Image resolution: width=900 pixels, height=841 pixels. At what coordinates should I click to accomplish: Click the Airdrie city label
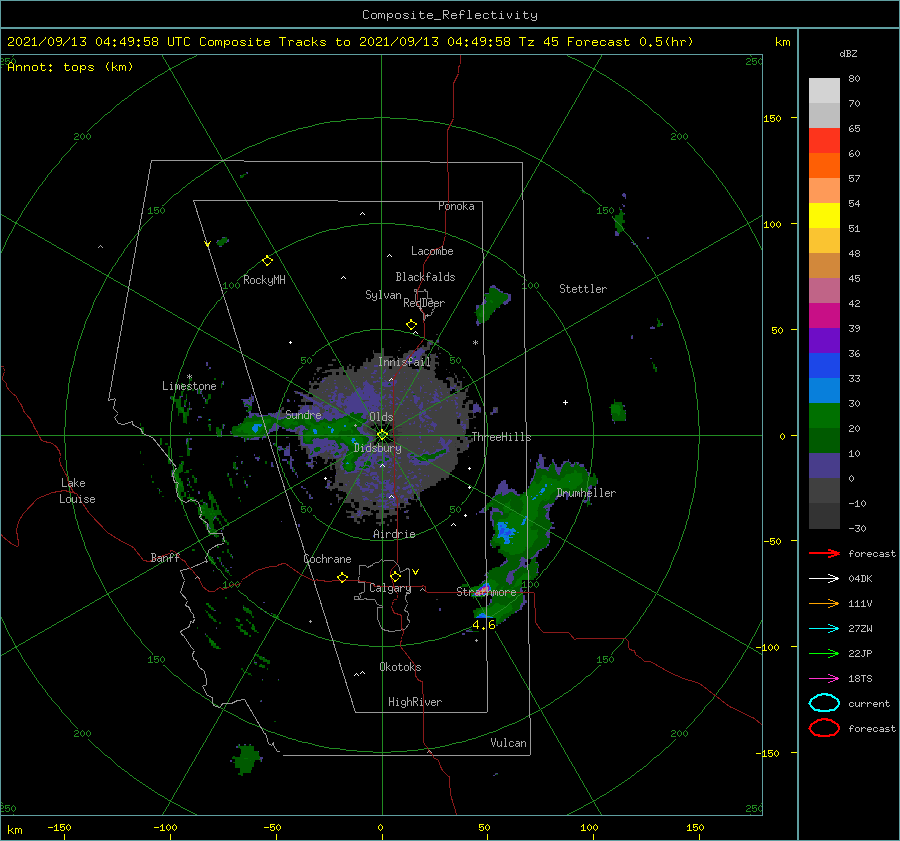point(394,534)
